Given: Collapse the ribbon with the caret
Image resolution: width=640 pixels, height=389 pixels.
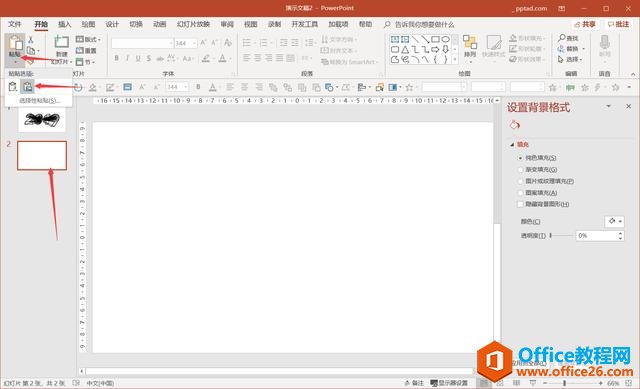Looking at the screenshot, I should [633, 74].
